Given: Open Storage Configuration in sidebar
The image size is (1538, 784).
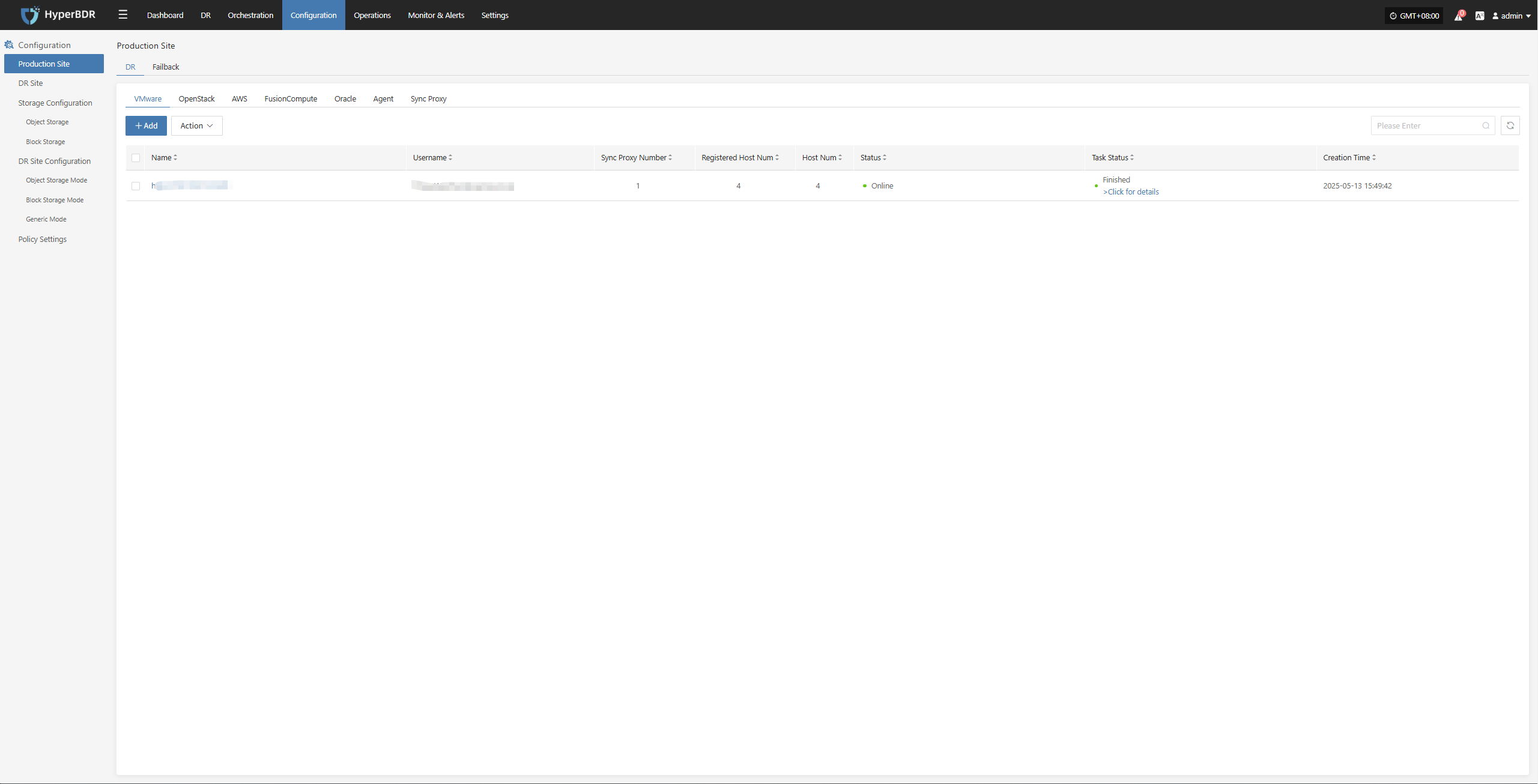Looking at the screenshot, I should [55, 103].
